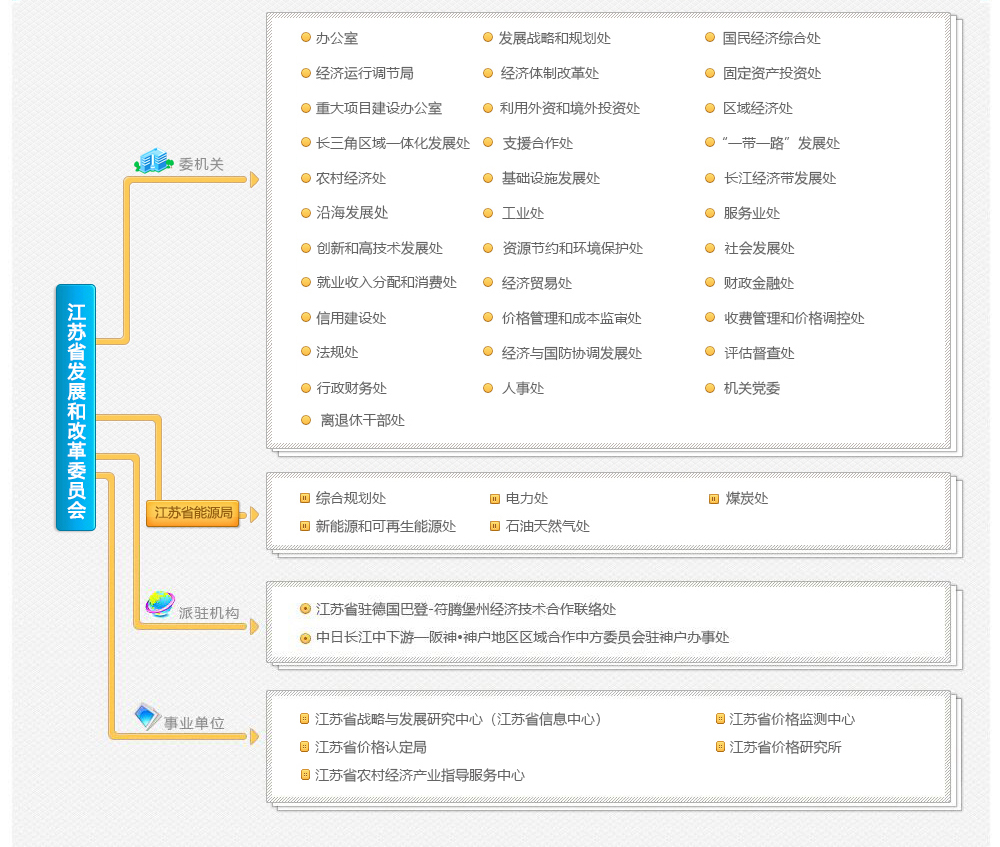Open the 工业处 link

coord(523,213)
